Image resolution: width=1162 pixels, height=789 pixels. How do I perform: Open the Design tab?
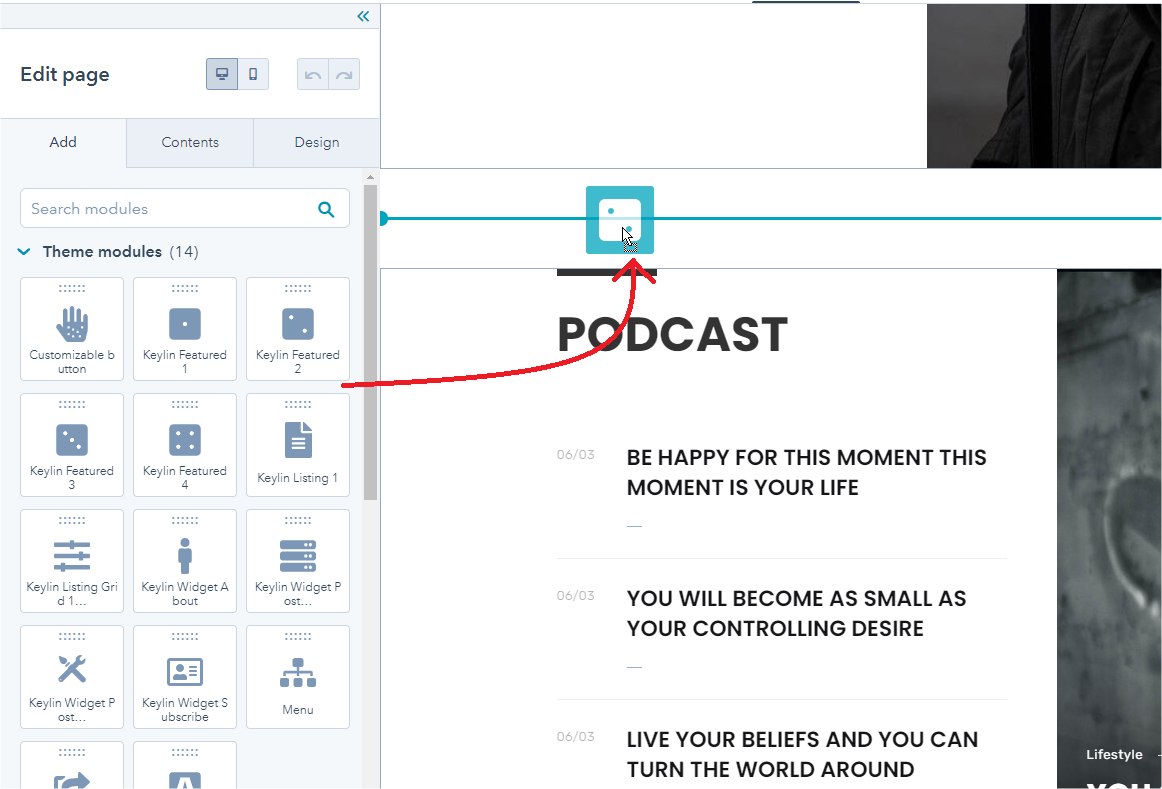click(317, 142)
